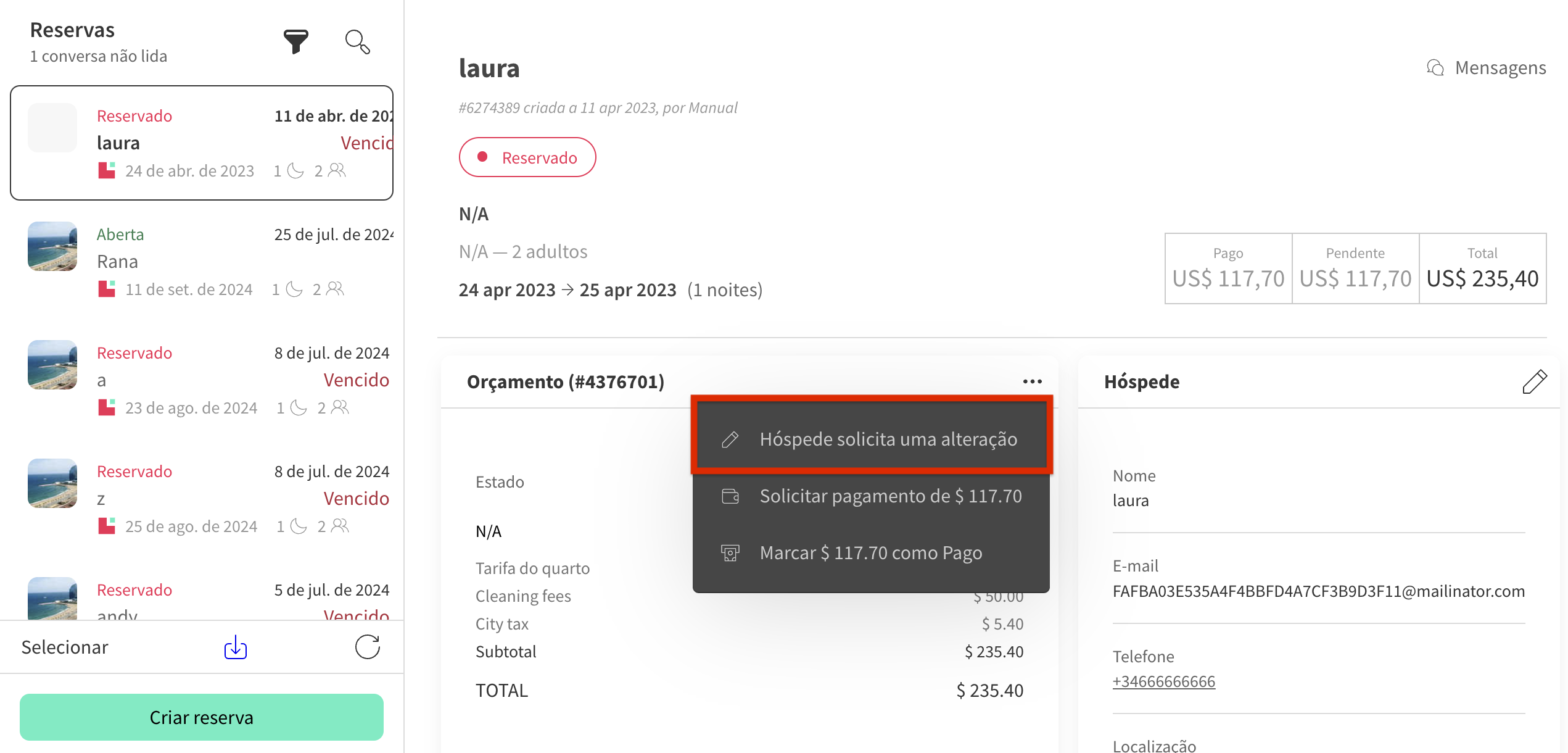Refresh the reservations list with the reload icon
Image resolution: width=1568 pixels, height=753 pixels.
(367, 647)
